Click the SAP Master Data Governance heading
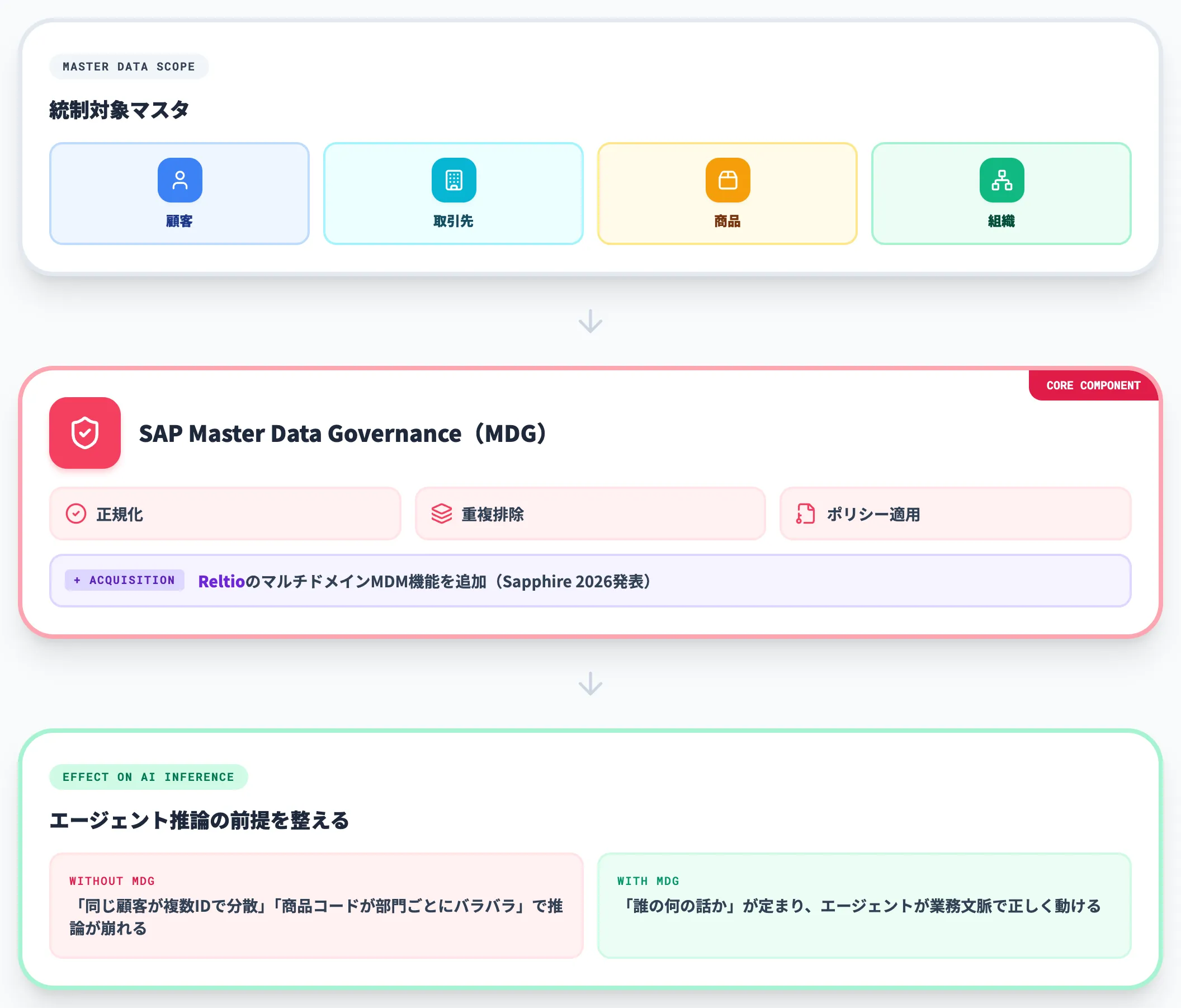 click(x=343, y=434)
